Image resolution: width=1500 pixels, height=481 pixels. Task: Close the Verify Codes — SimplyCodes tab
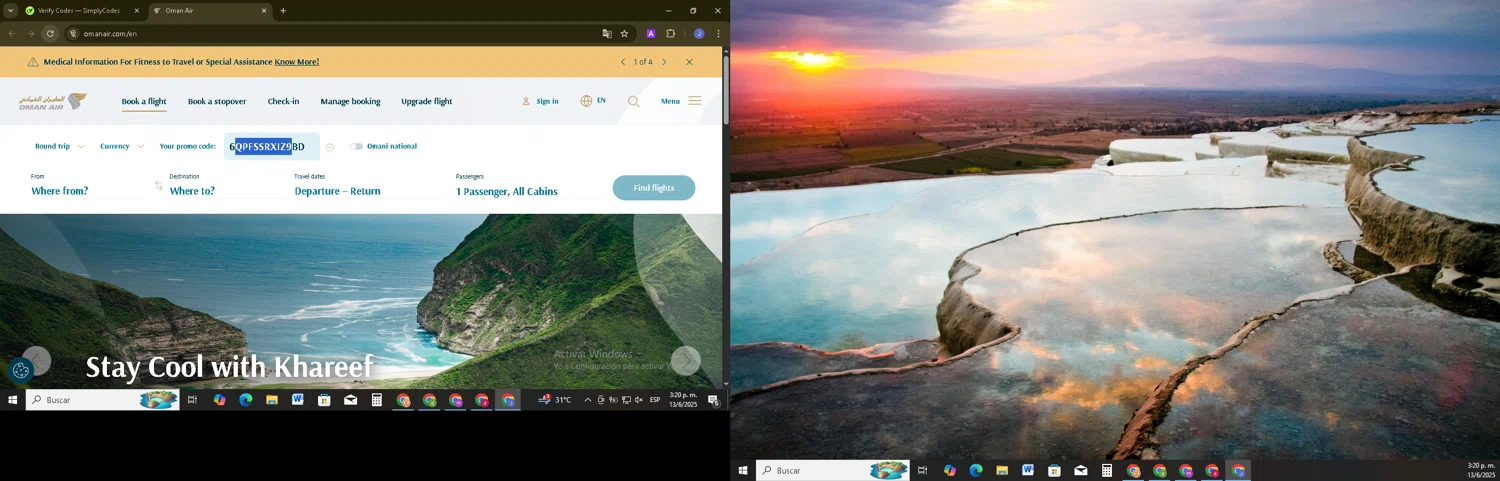coord(137,11)
